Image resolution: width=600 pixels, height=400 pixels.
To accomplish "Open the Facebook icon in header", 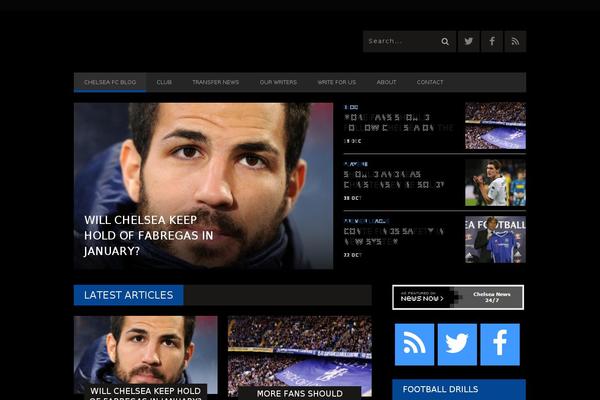I will pos(492,41).
